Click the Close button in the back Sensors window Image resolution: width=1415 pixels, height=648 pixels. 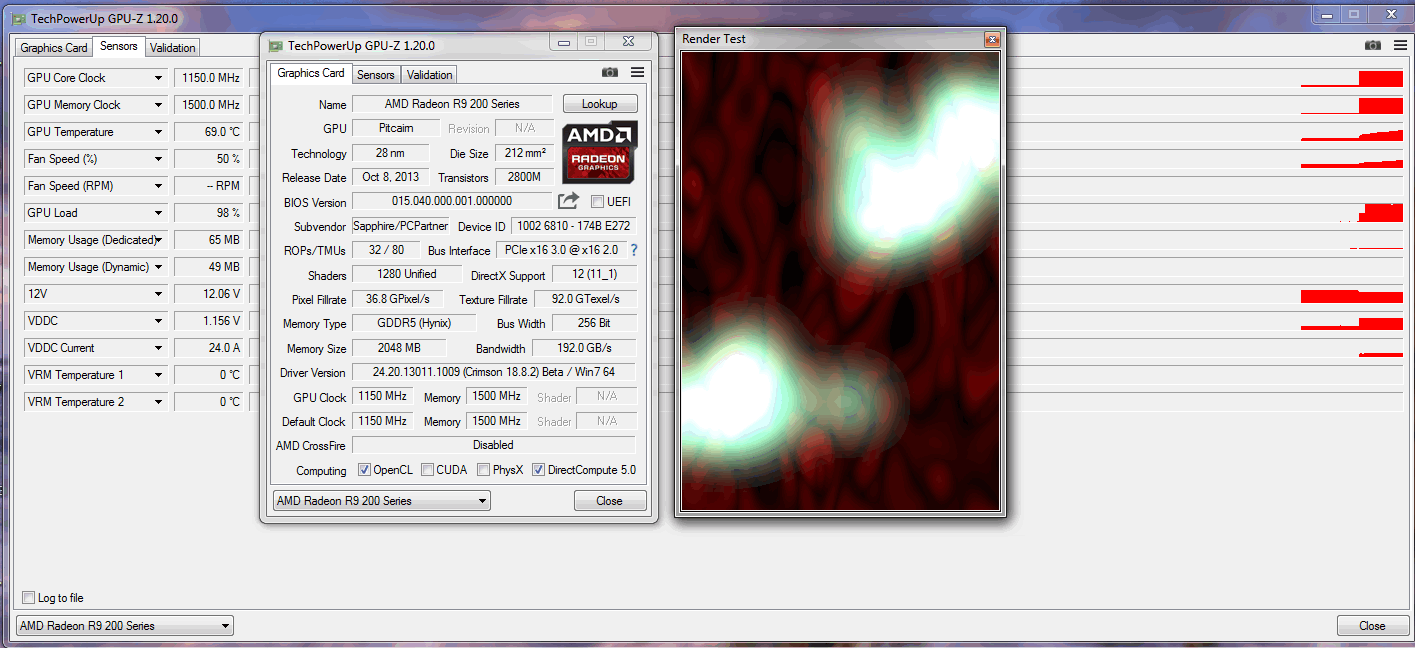(1372, 626)
